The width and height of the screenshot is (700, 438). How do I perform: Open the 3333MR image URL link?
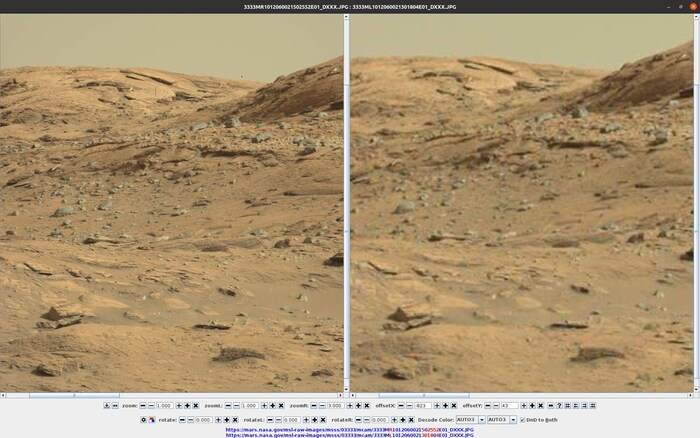point(350,430)
